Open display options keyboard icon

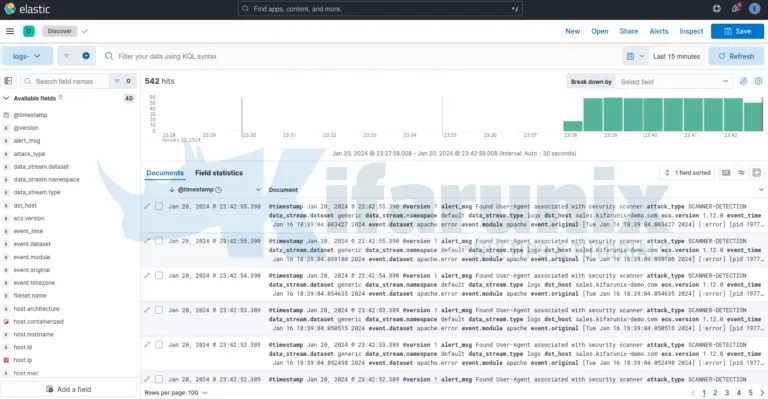[x=726, y=172]
